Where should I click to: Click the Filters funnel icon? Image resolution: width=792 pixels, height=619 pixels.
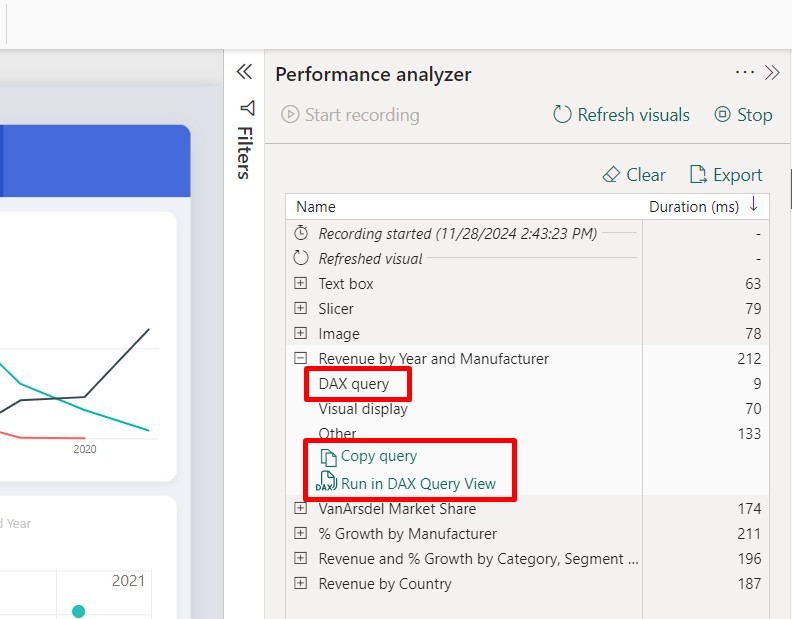[x=246, y=108]
